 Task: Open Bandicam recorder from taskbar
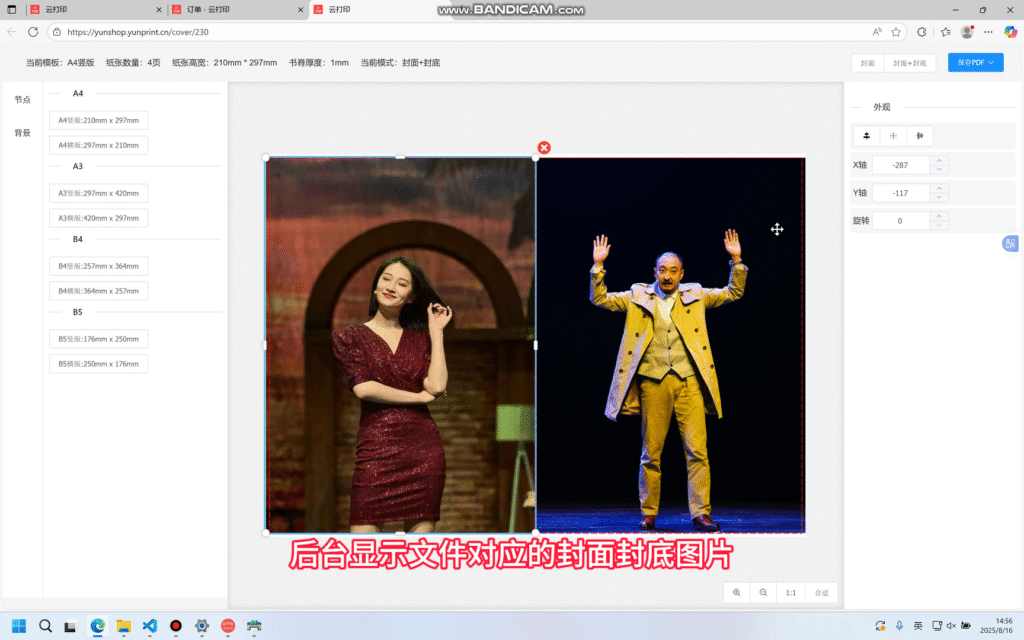176,626
